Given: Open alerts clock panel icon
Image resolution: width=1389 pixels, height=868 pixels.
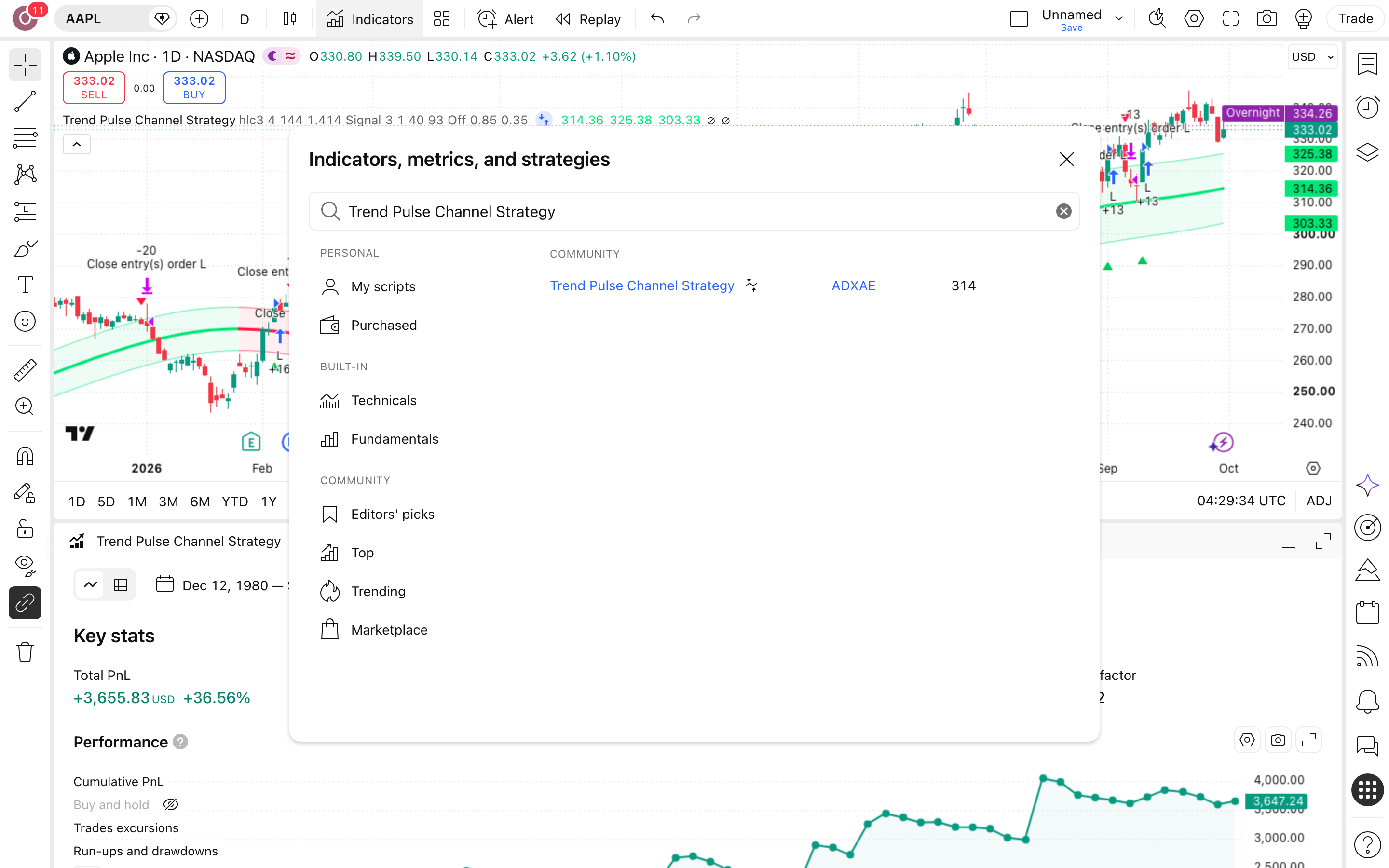Looking at the screenshot, I should click(1367, 108).
